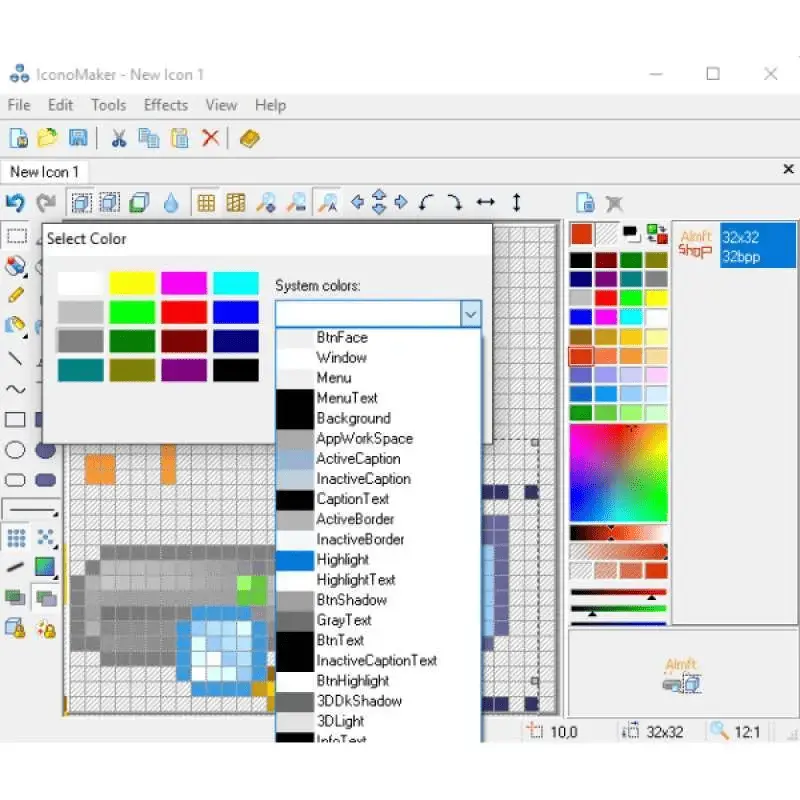Open a file with the folder icon

tap(47, 138)
